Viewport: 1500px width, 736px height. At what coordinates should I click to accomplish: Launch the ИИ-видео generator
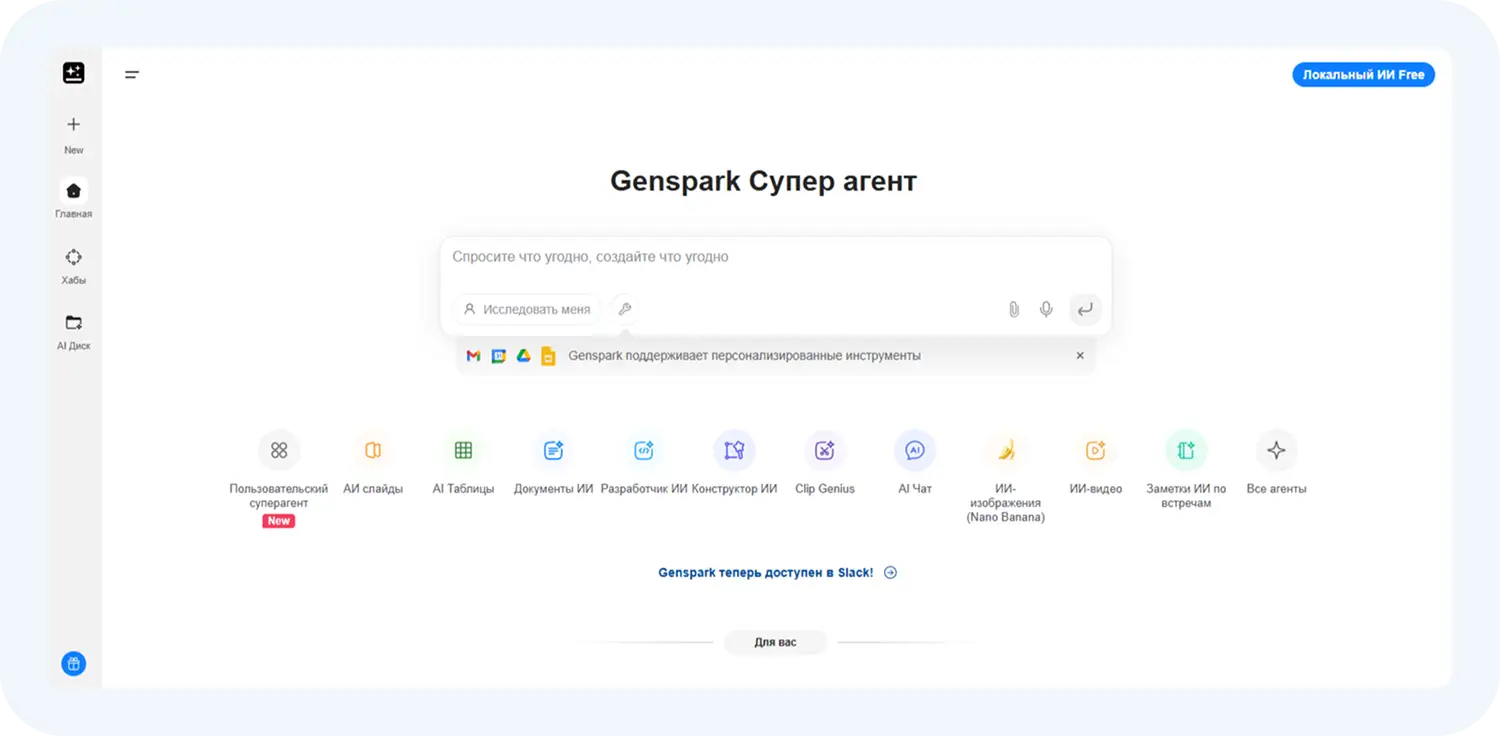pyautogui.click(x=1096, y=450)
